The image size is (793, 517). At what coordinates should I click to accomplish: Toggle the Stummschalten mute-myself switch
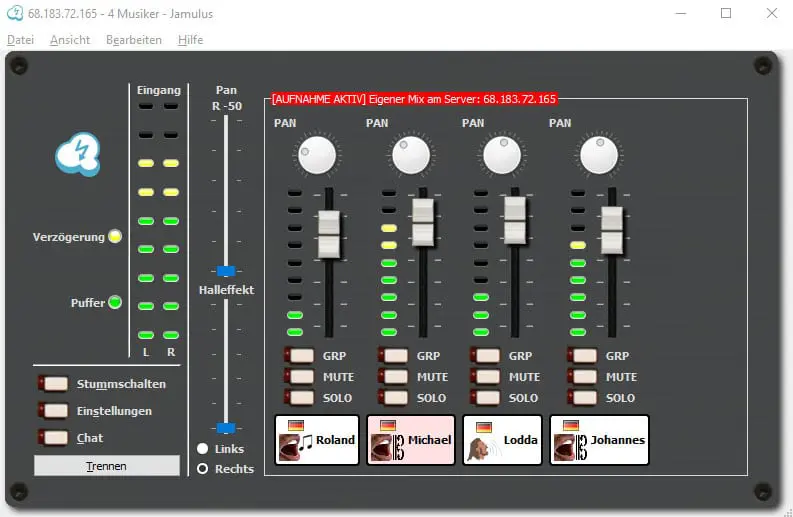pos(54,384)
